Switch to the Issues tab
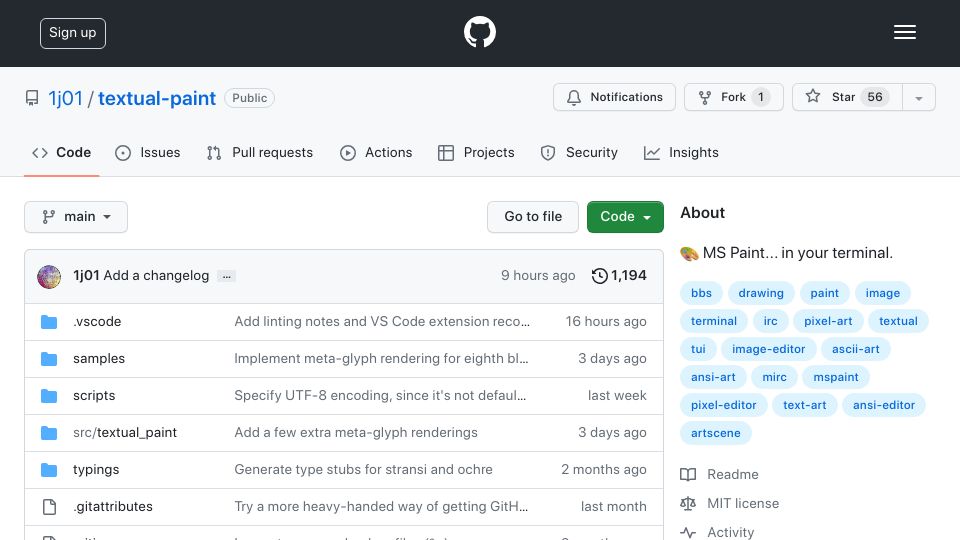This screenshot has width=960, height=540. coord(148,152)
